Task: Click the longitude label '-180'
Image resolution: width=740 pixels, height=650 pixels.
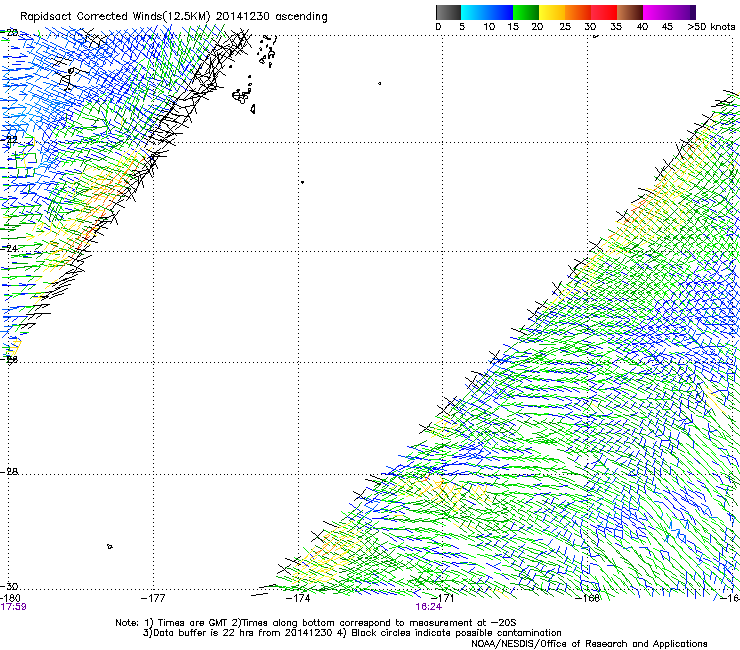Action: point(10,598)
